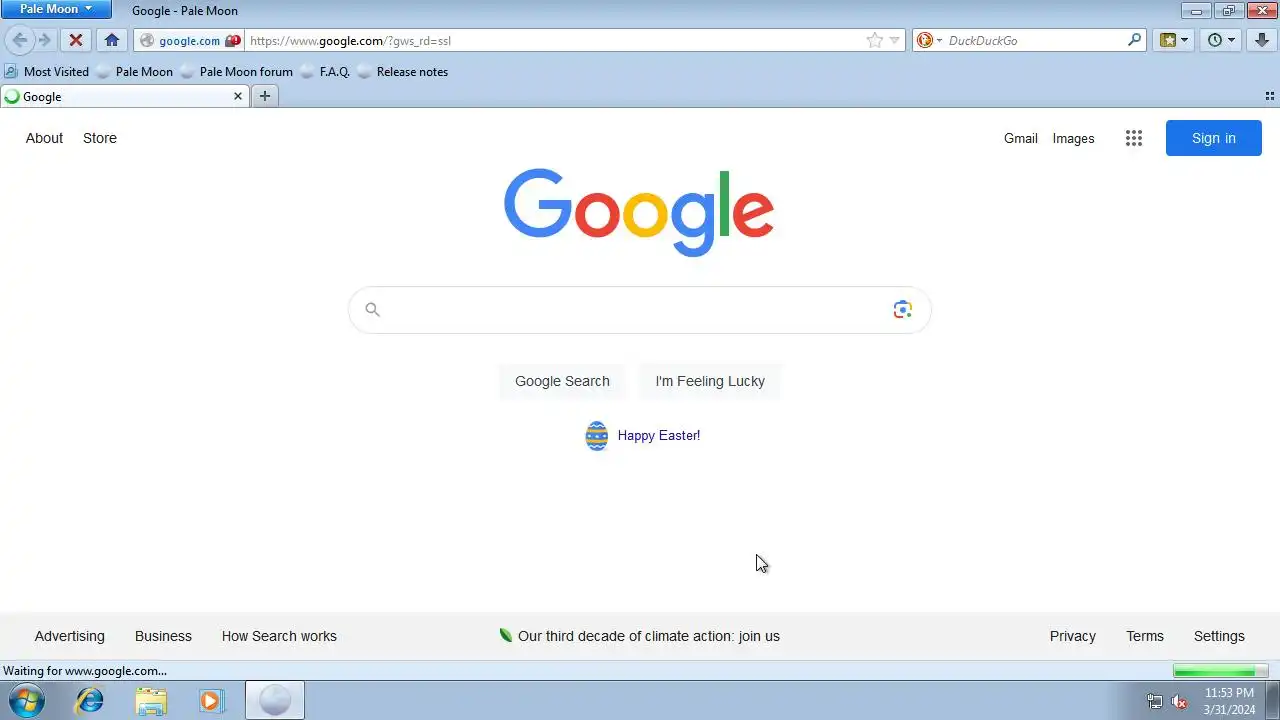Image resolution: width=1280 pixels, height=720 pixels.
Task: Click the Easter egg icon
Action: [x=597, y=436]
